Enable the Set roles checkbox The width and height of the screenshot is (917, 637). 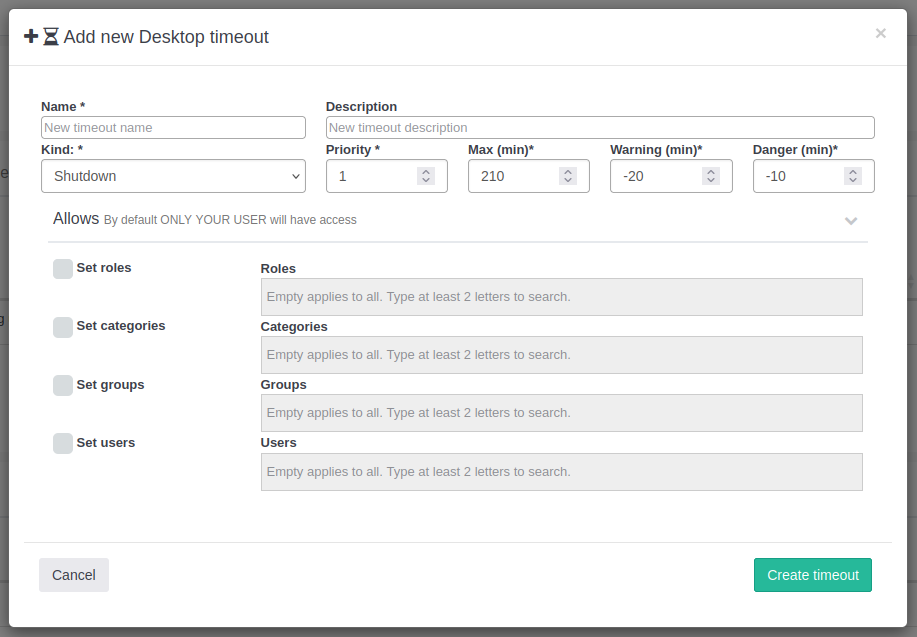pos(63,269)
